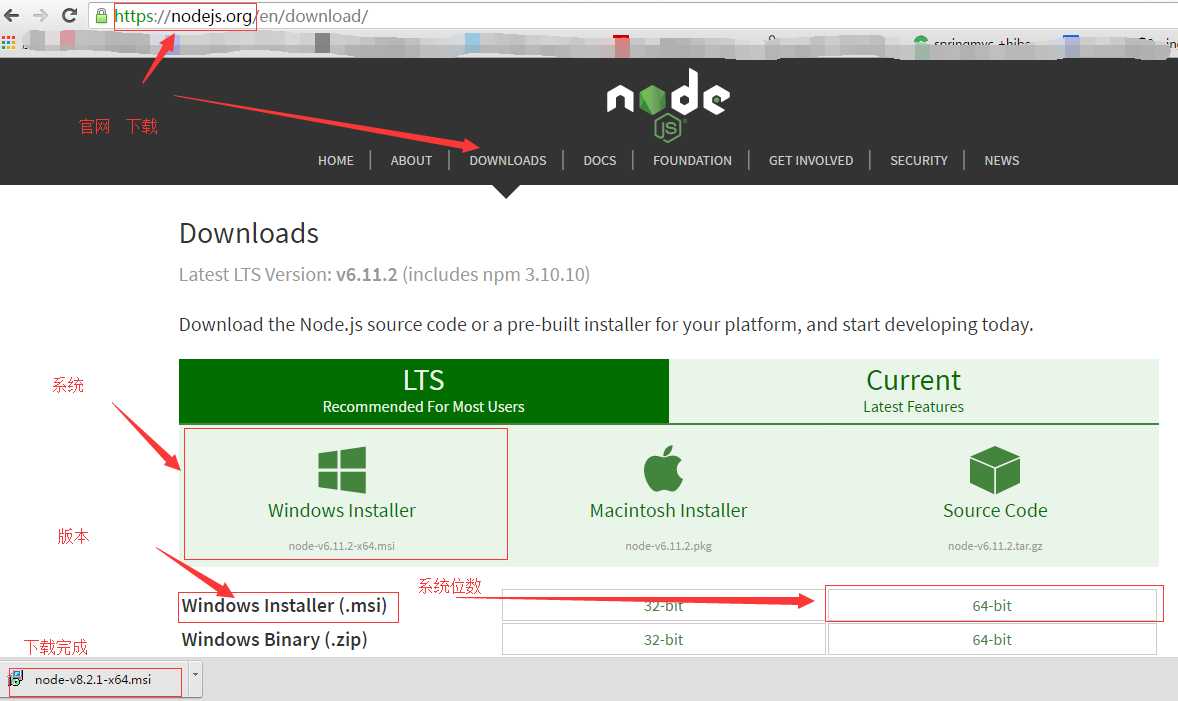The image size is (1178, 701).
Task: Open the DOWNLOADS navigation item
Action: (508, 161)
